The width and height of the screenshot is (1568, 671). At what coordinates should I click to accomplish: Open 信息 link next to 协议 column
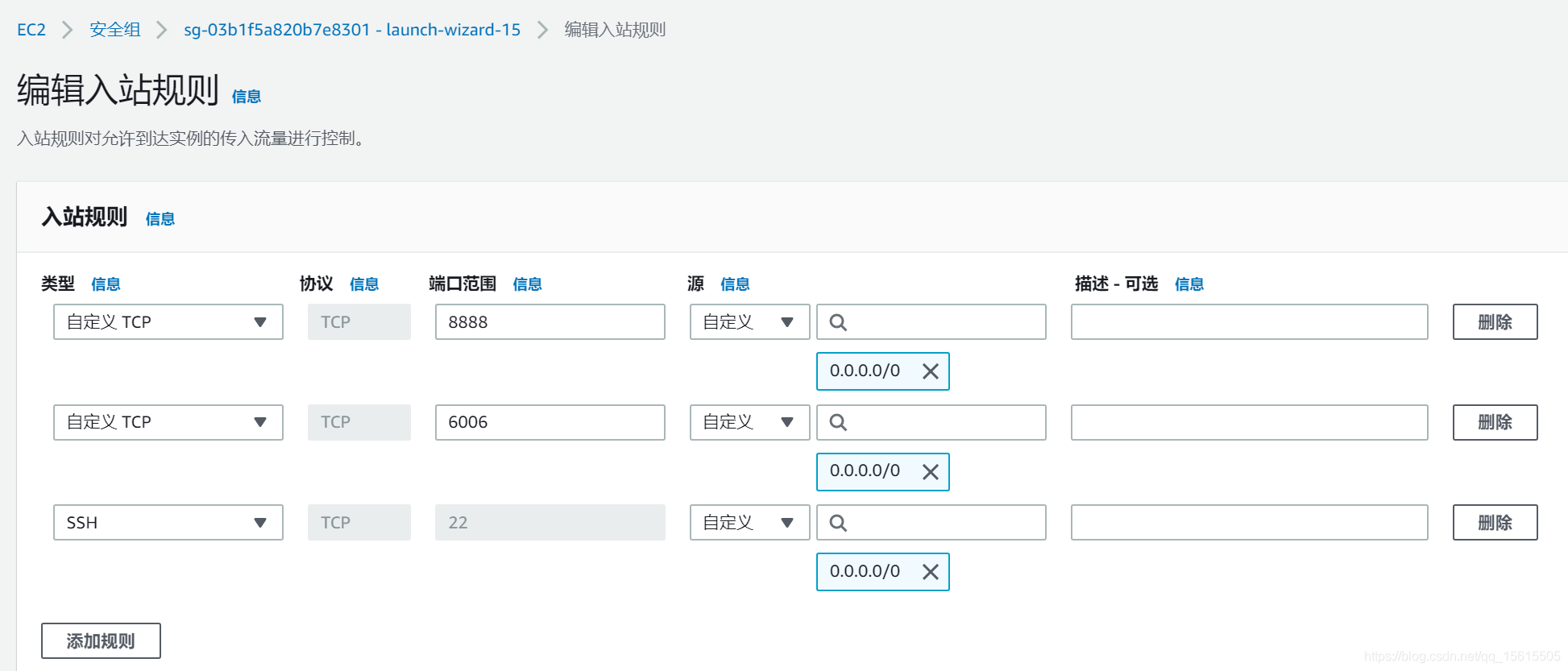[364, 284]
